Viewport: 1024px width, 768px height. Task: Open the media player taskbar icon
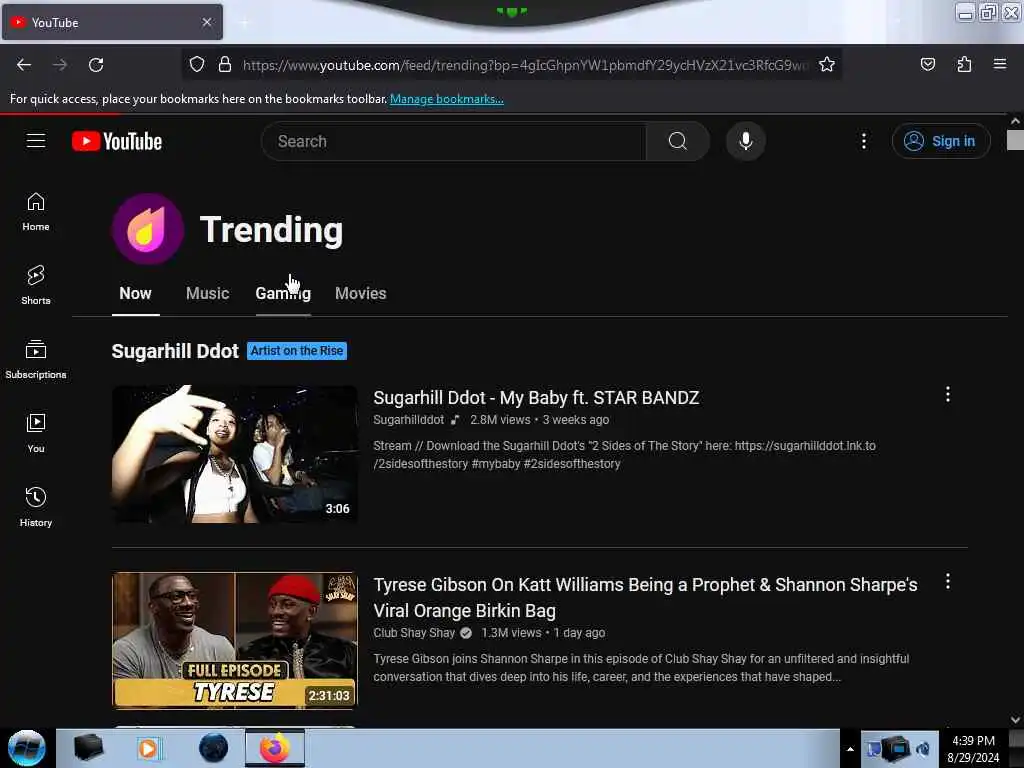click(x=148, y=748)
